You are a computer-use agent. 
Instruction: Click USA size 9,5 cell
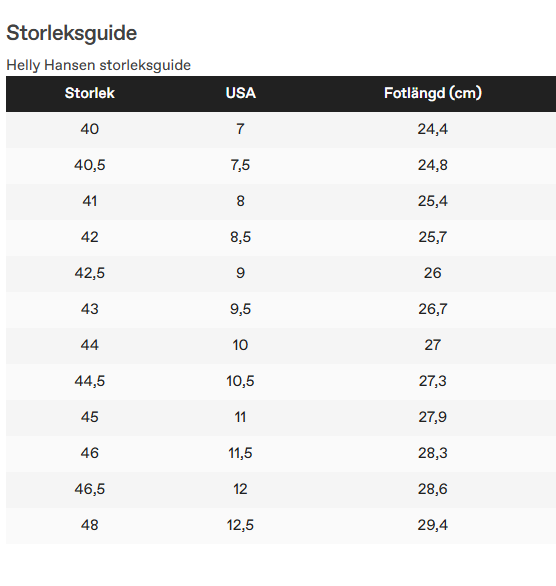coord(241,309)
